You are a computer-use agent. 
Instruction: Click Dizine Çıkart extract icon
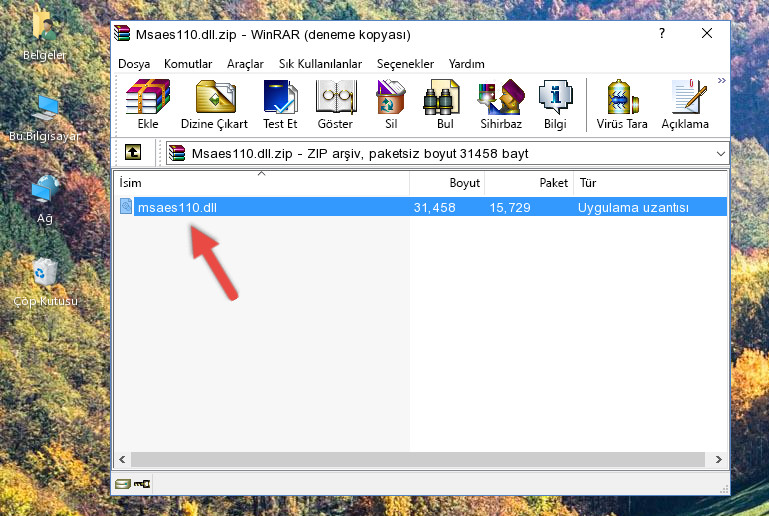click(x=214, y=104)
